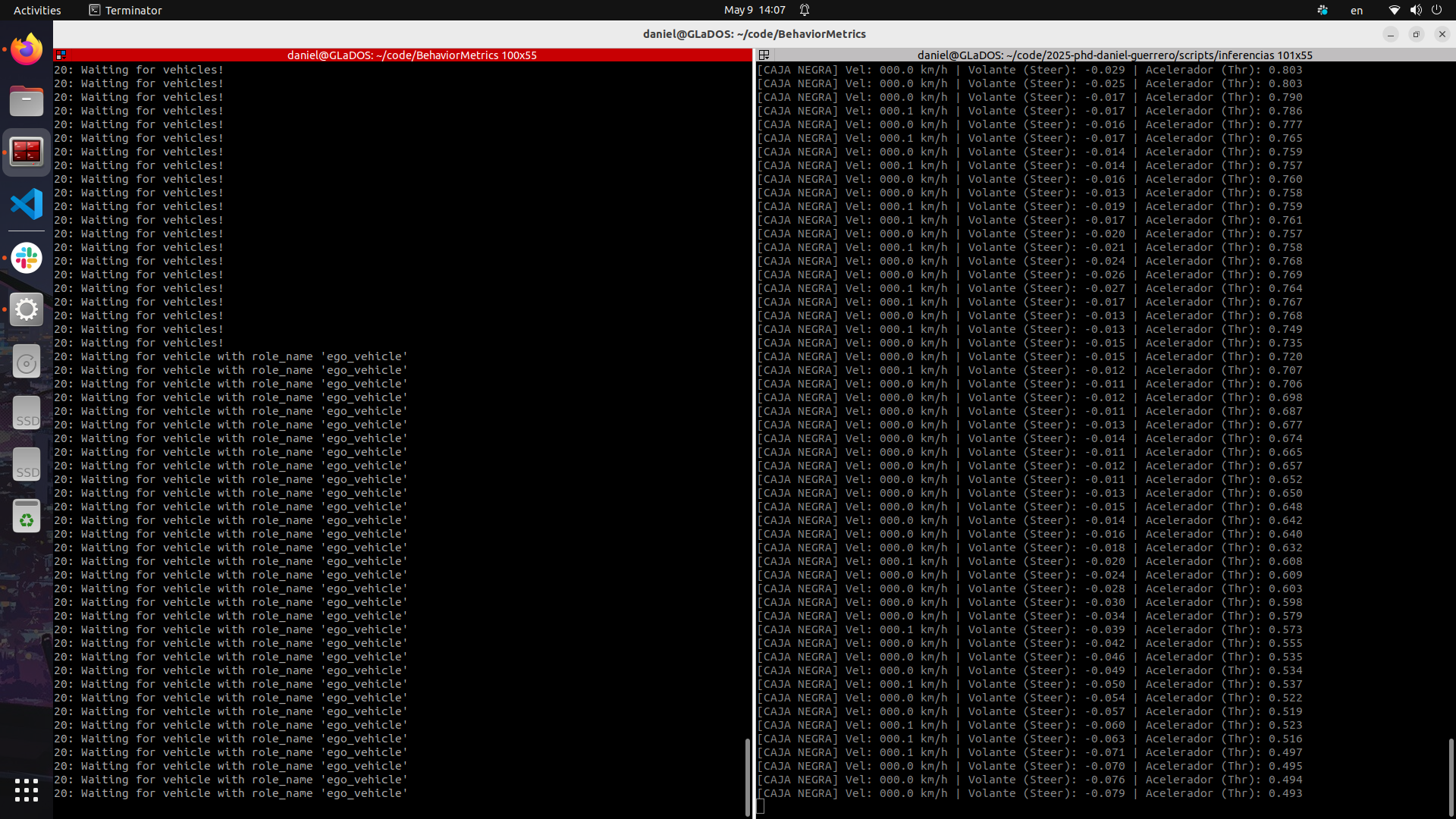The height and width of the screenshot is (819, 1456).
Task: Expand the system menu via power icon
Action: click(1436, 10)
